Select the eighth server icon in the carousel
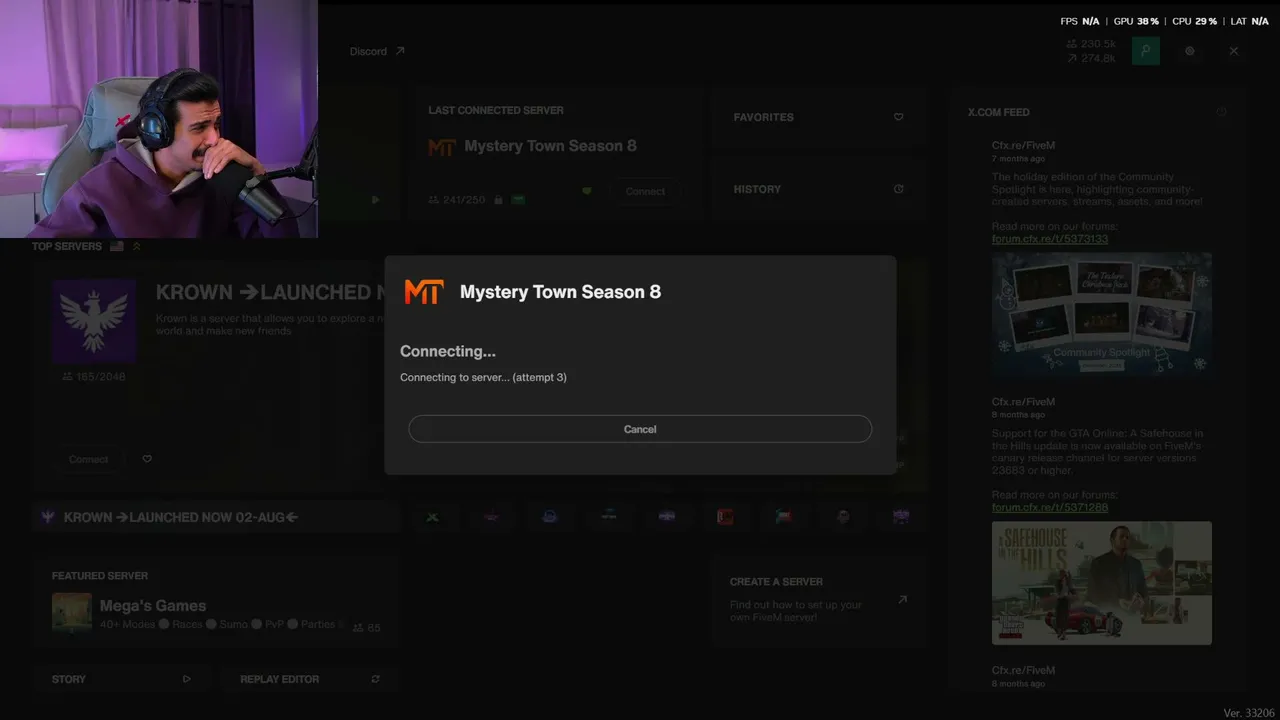The height and width of the screenshot is (720, 1280). tap(843, 517)
